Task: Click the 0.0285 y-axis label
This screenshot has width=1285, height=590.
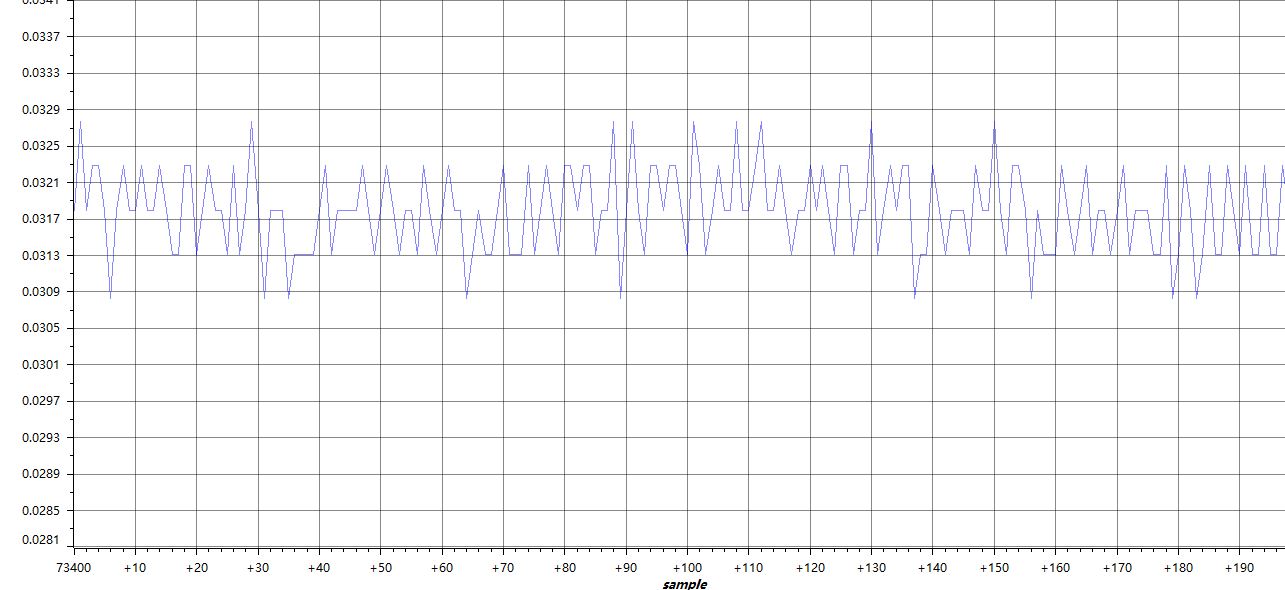Action: pos(42,511)
